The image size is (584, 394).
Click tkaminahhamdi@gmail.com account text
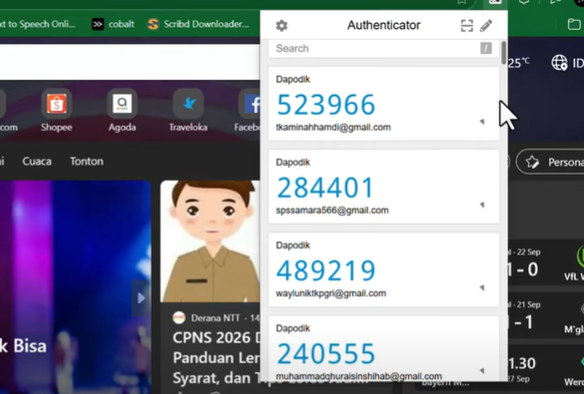(333, 127)
